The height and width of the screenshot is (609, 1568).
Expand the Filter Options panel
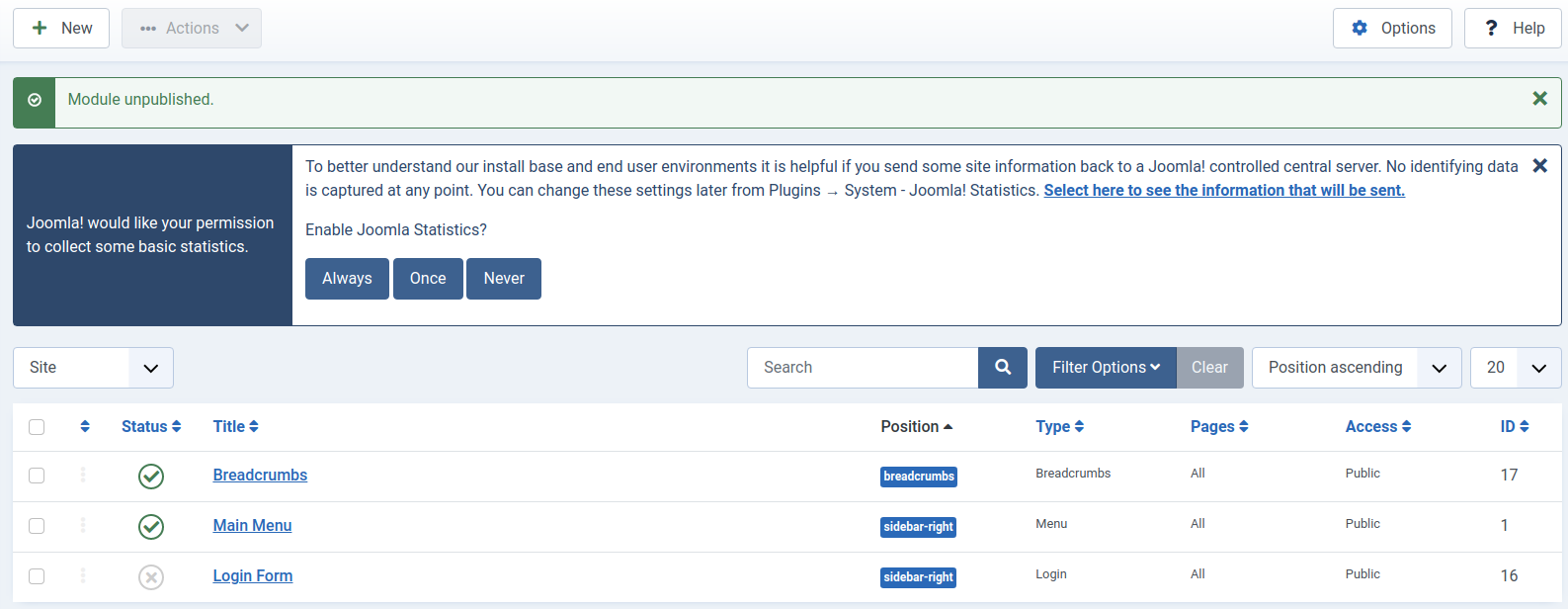point(1106,368)
